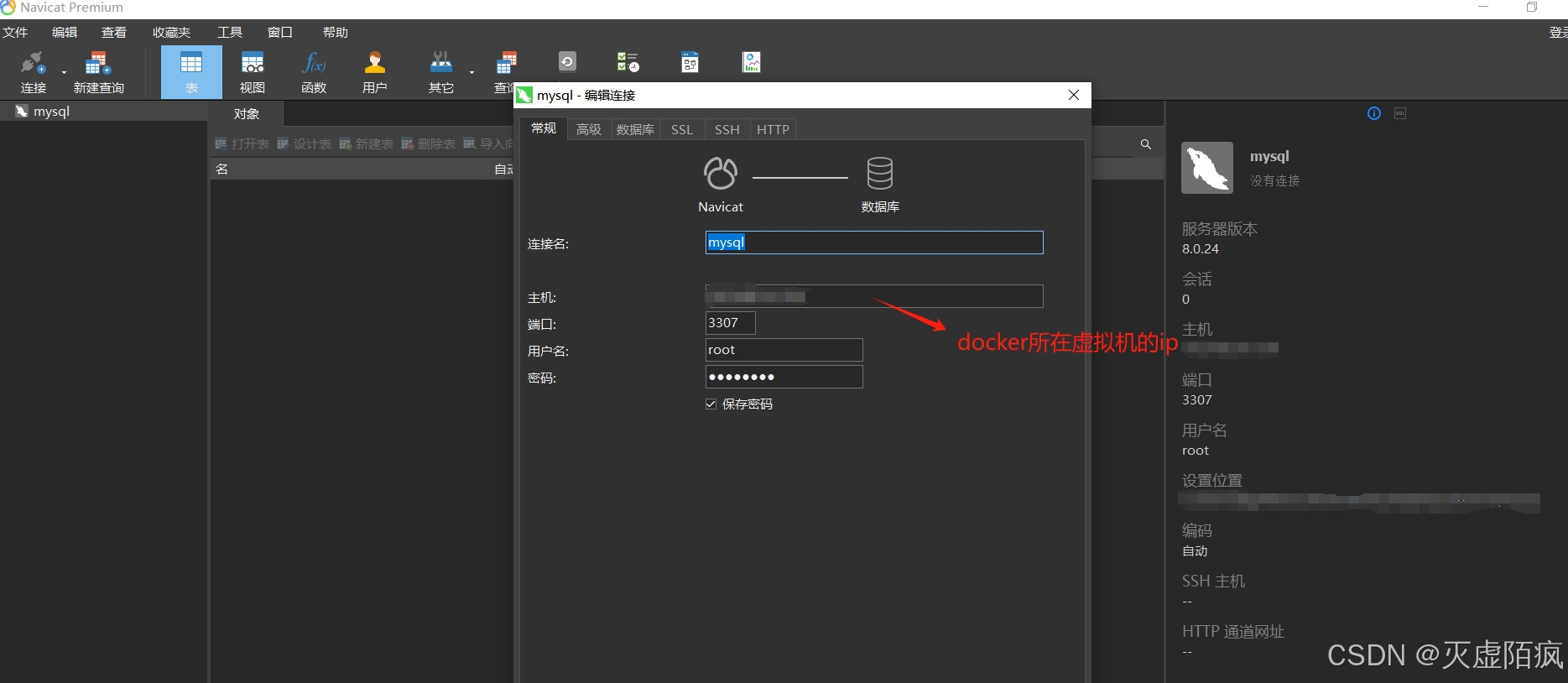Screen dimensions: 1568x683
Task: Click the 设计表 design table button
Action: click(x=305, y=144)
